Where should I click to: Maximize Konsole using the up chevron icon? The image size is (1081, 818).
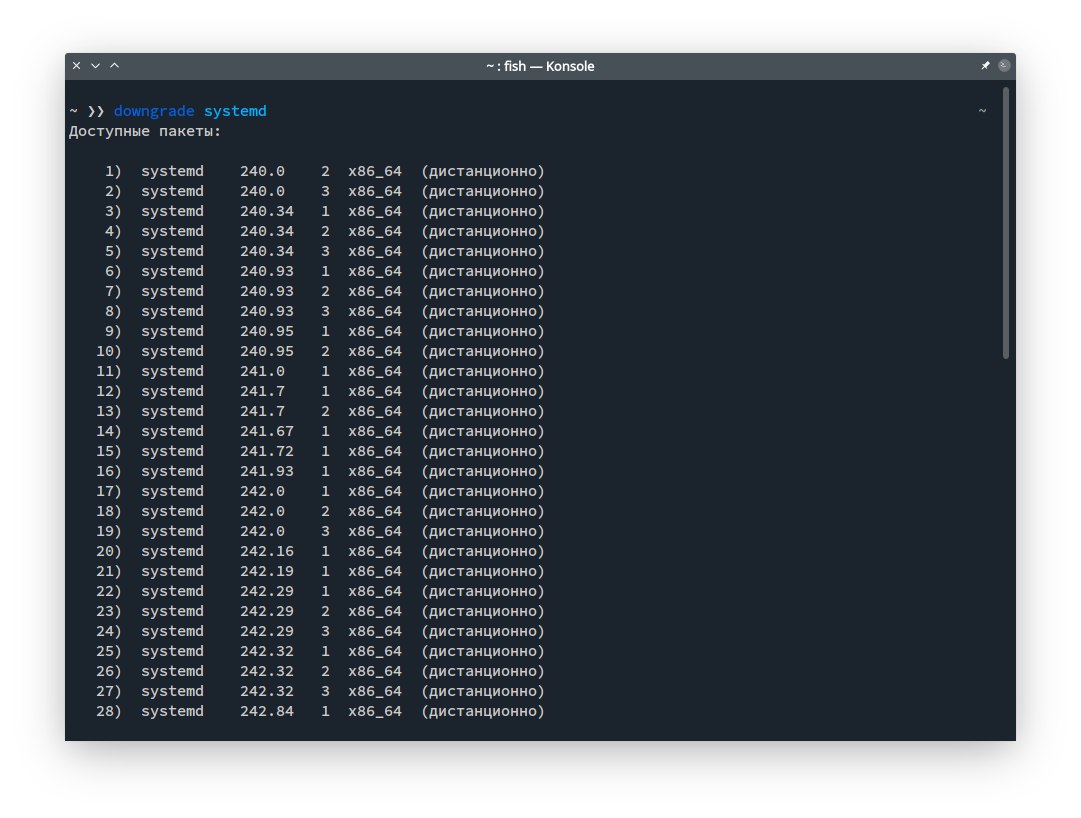[114, 65]
